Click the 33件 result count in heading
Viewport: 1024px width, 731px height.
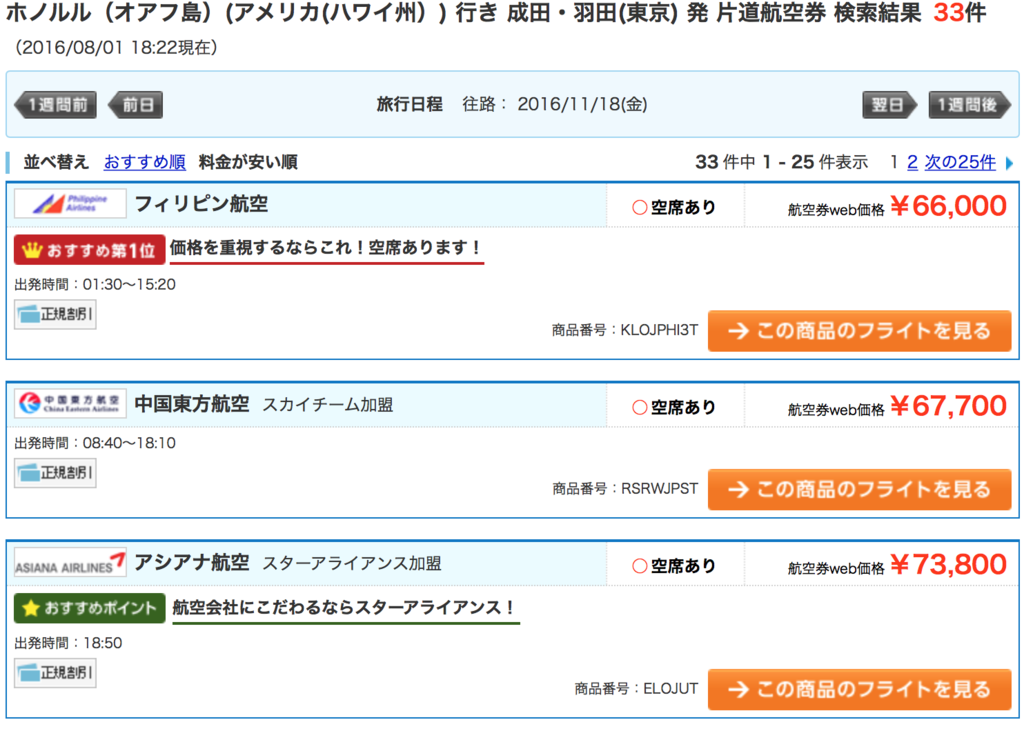pyautogui.click(x=959, y=13)
